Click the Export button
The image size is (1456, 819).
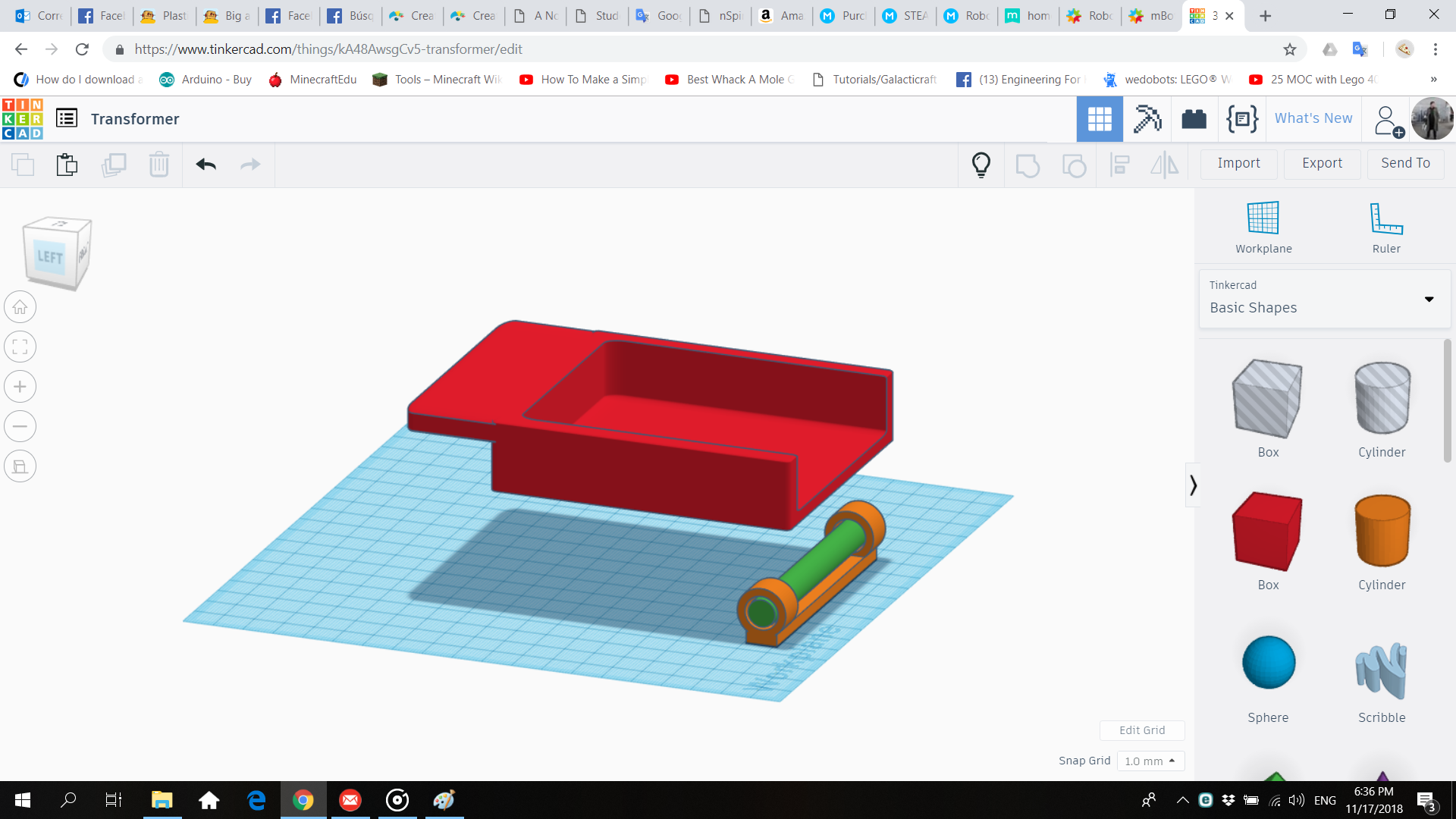(x=1322, y=163)
